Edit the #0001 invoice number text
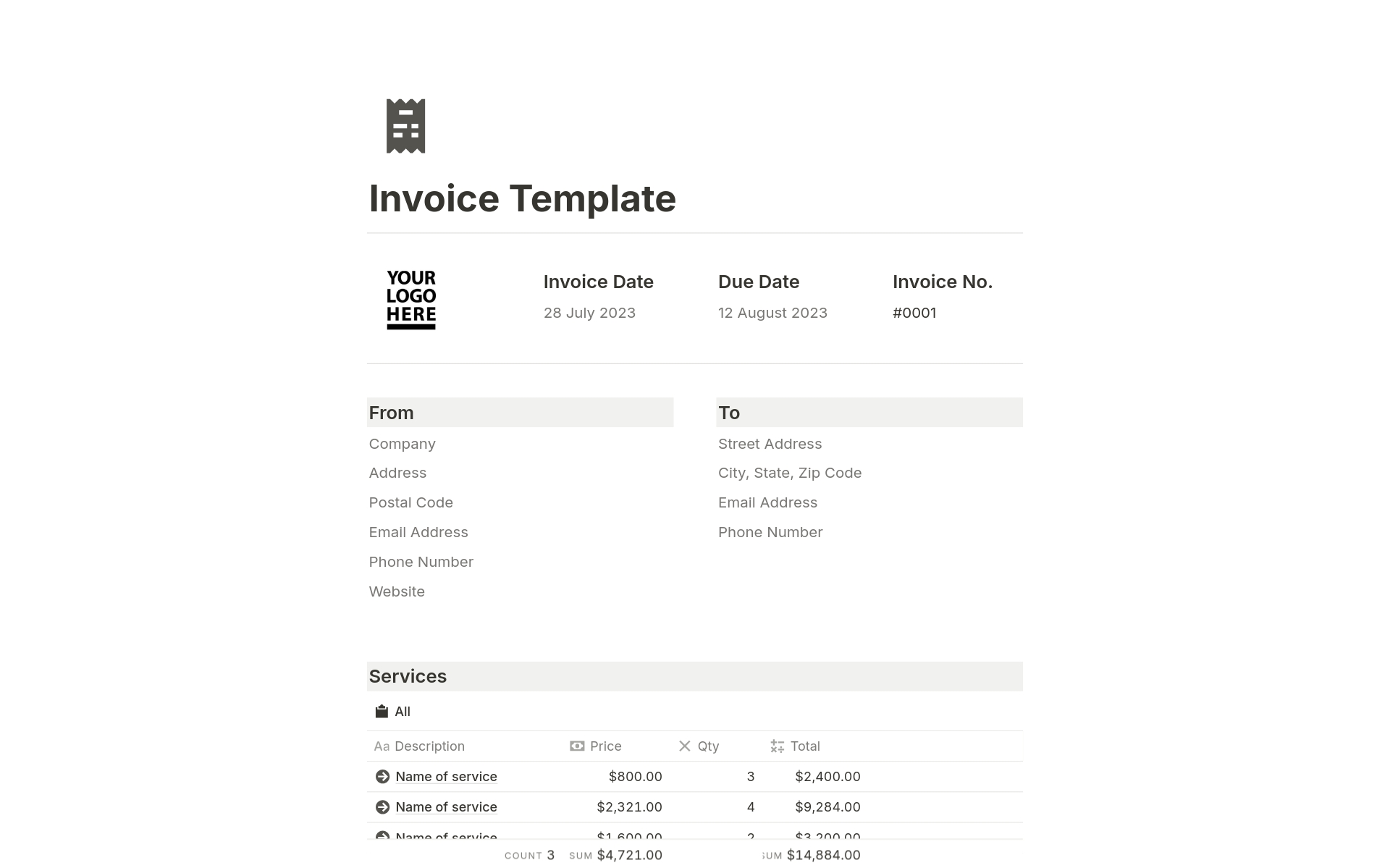Image resolution: width=1390 pixels, height=868 pixels. tap(914, 313)
